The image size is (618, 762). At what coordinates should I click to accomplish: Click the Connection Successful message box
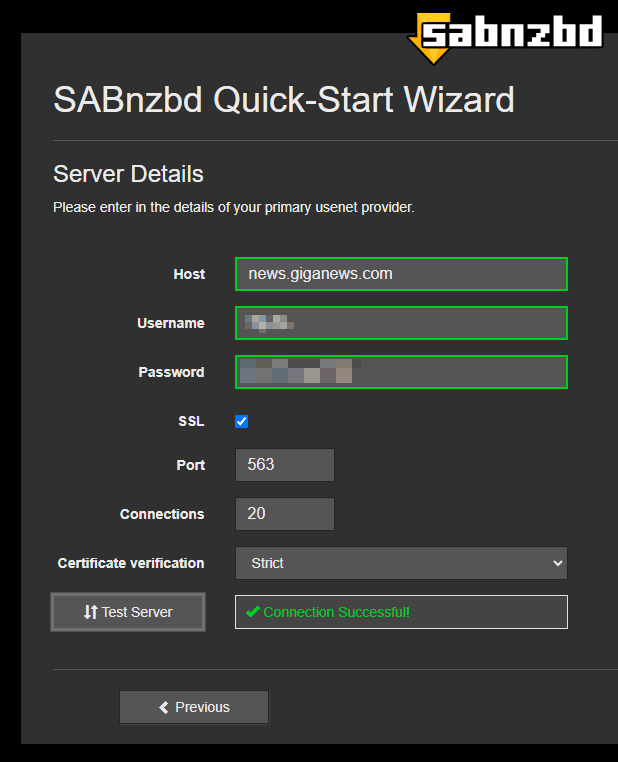click(x=401, y=612)
